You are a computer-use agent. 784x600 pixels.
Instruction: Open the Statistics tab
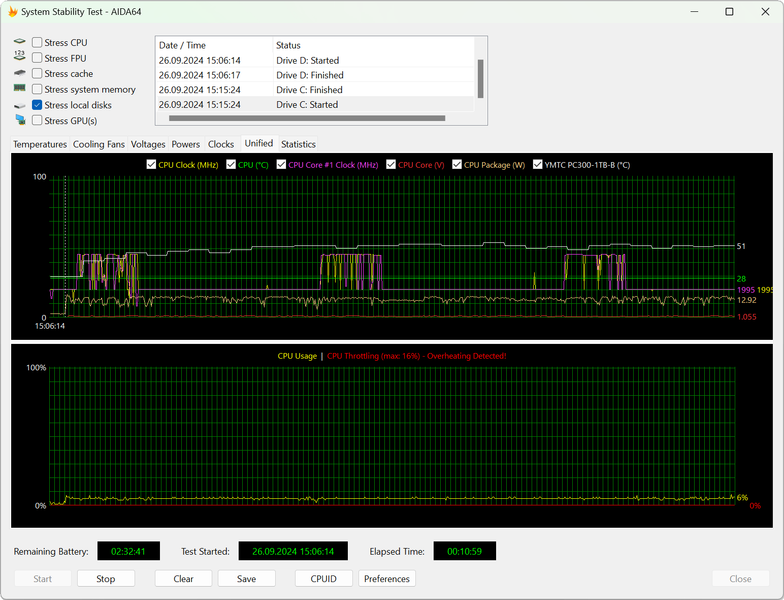coord(298,144)
